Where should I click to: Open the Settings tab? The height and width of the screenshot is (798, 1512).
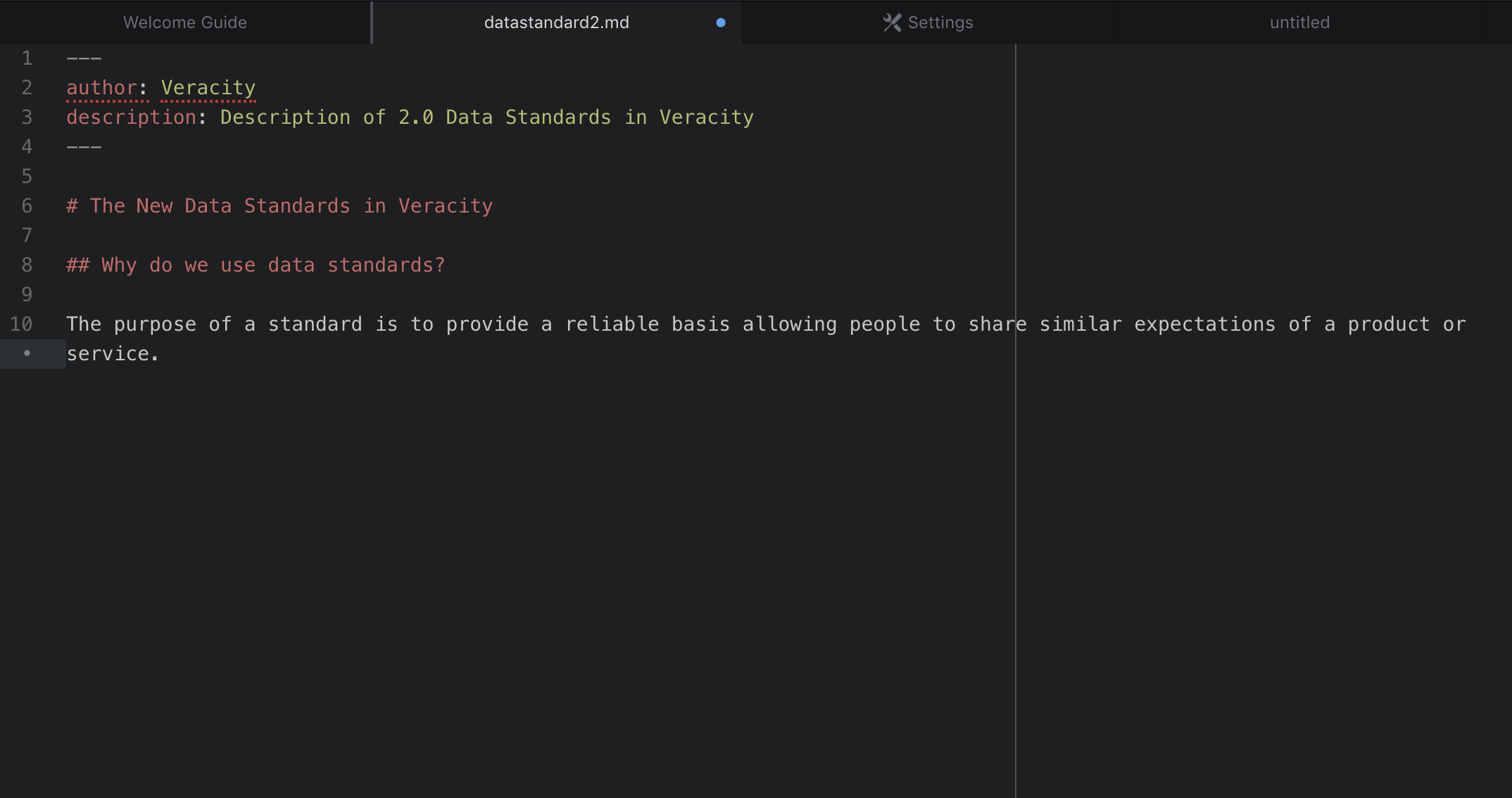(928, 23)
